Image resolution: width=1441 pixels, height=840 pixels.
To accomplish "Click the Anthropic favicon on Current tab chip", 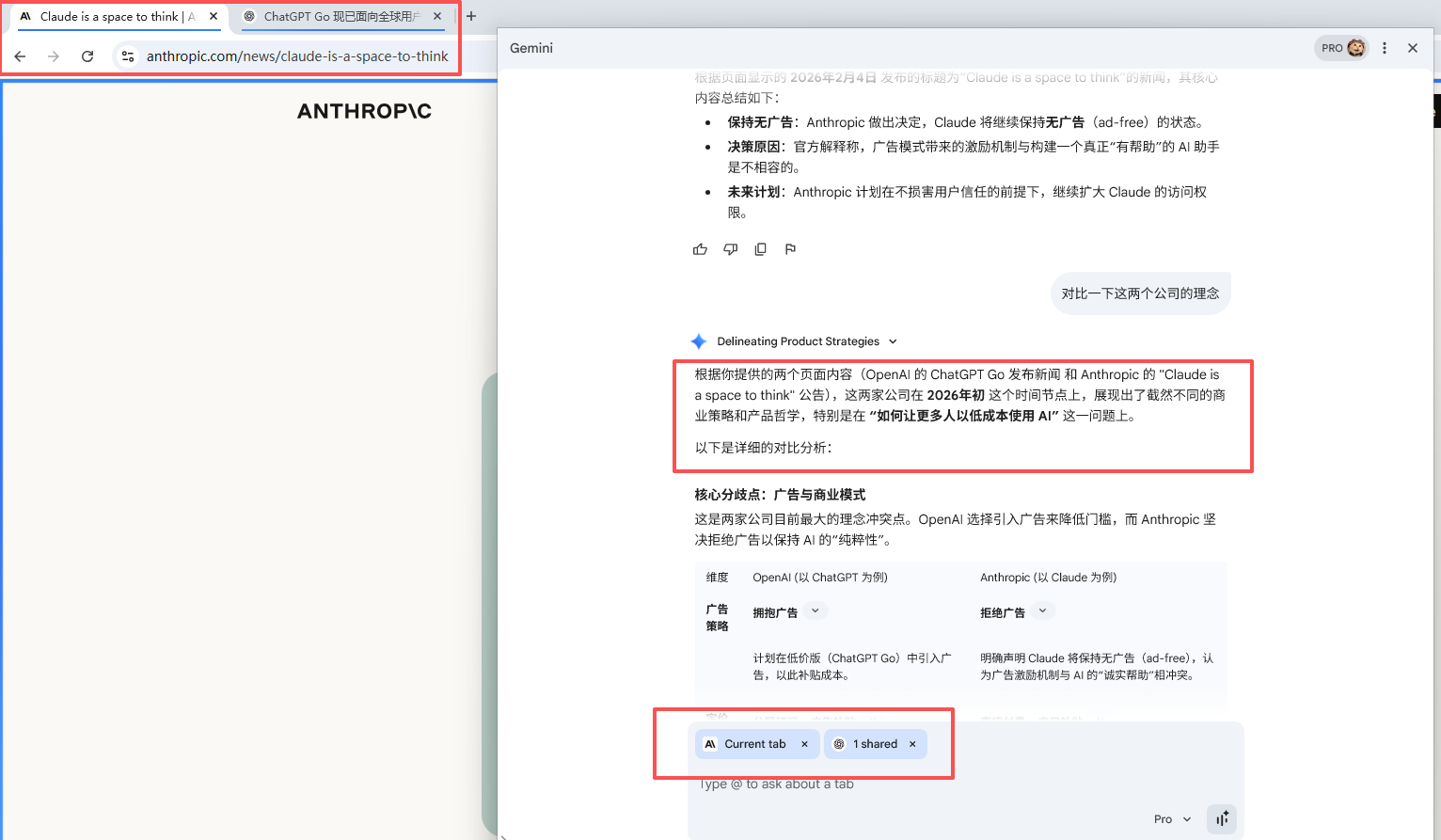I will 710,744.
